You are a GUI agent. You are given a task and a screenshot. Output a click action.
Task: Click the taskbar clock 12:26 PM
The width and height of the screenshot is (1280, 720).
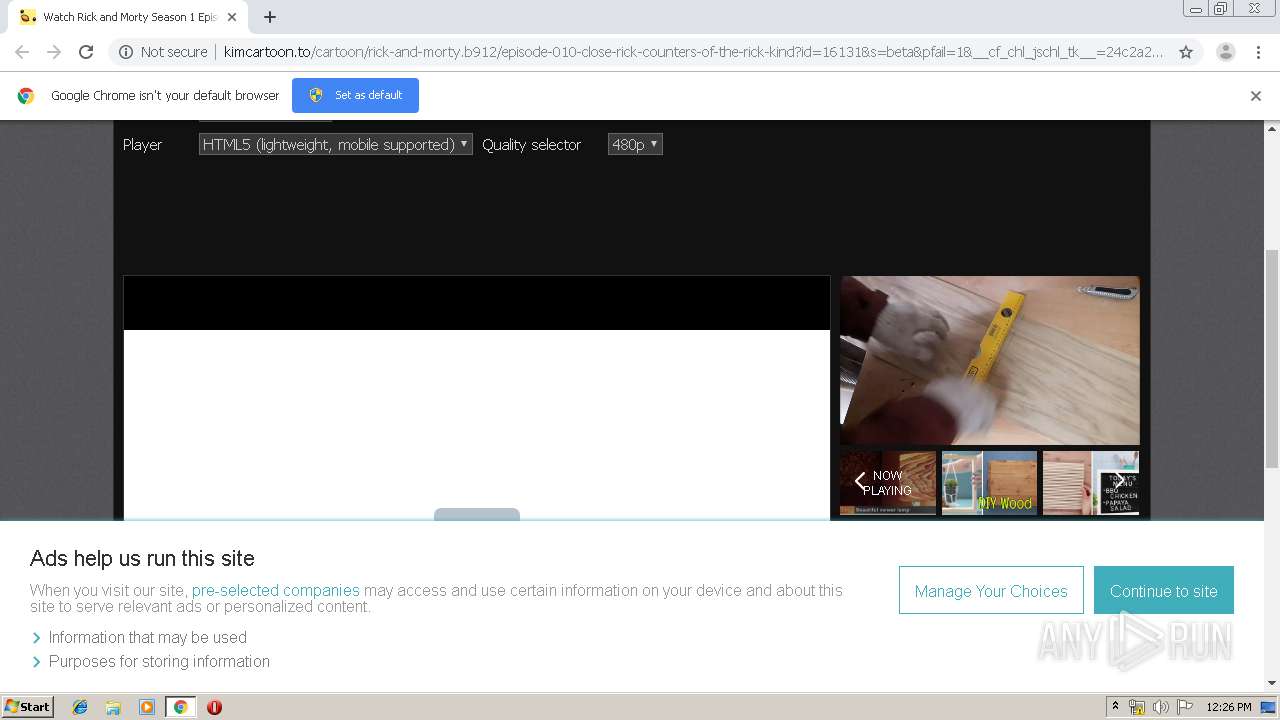tap(1229, 707)
